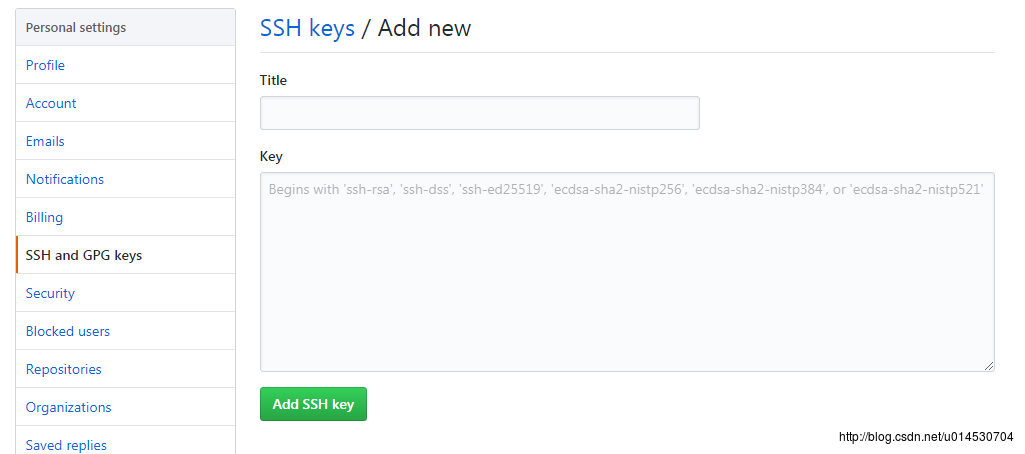1025x454 pixels.
Task: Click the Key field label
Action: pyautogui.click(x=271, y=156)
